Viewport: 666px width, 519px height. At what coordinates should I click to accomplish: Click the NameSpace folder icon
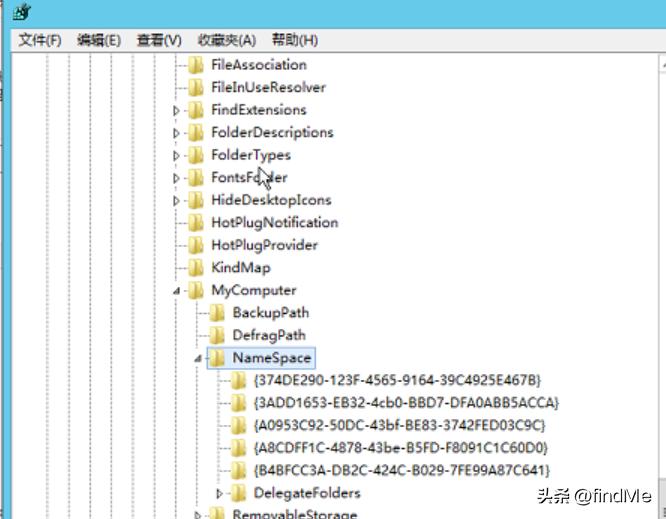(x=217, y=358)
